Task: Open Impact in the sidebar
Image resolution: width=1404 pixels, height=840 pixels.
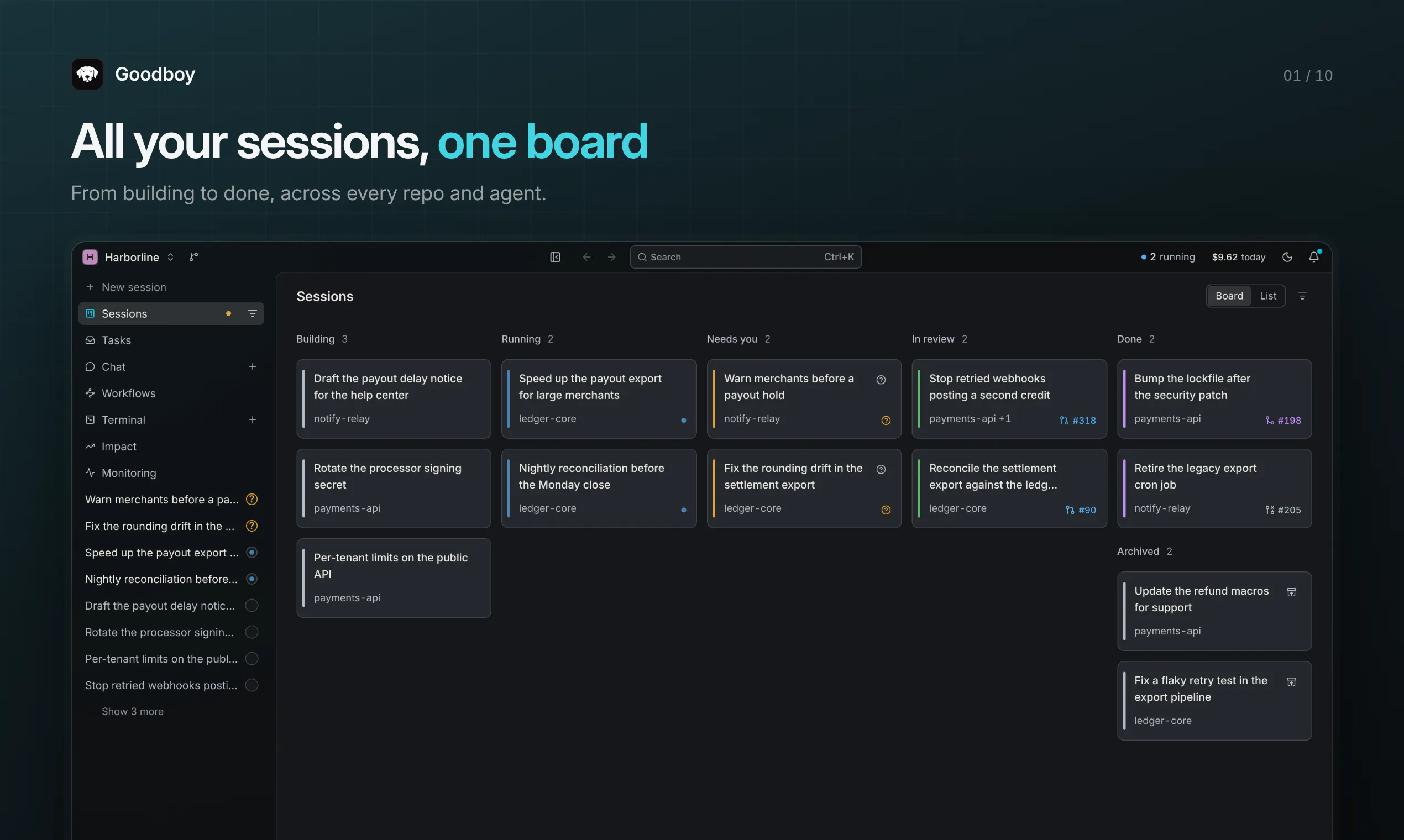Action: coord(171,447)
